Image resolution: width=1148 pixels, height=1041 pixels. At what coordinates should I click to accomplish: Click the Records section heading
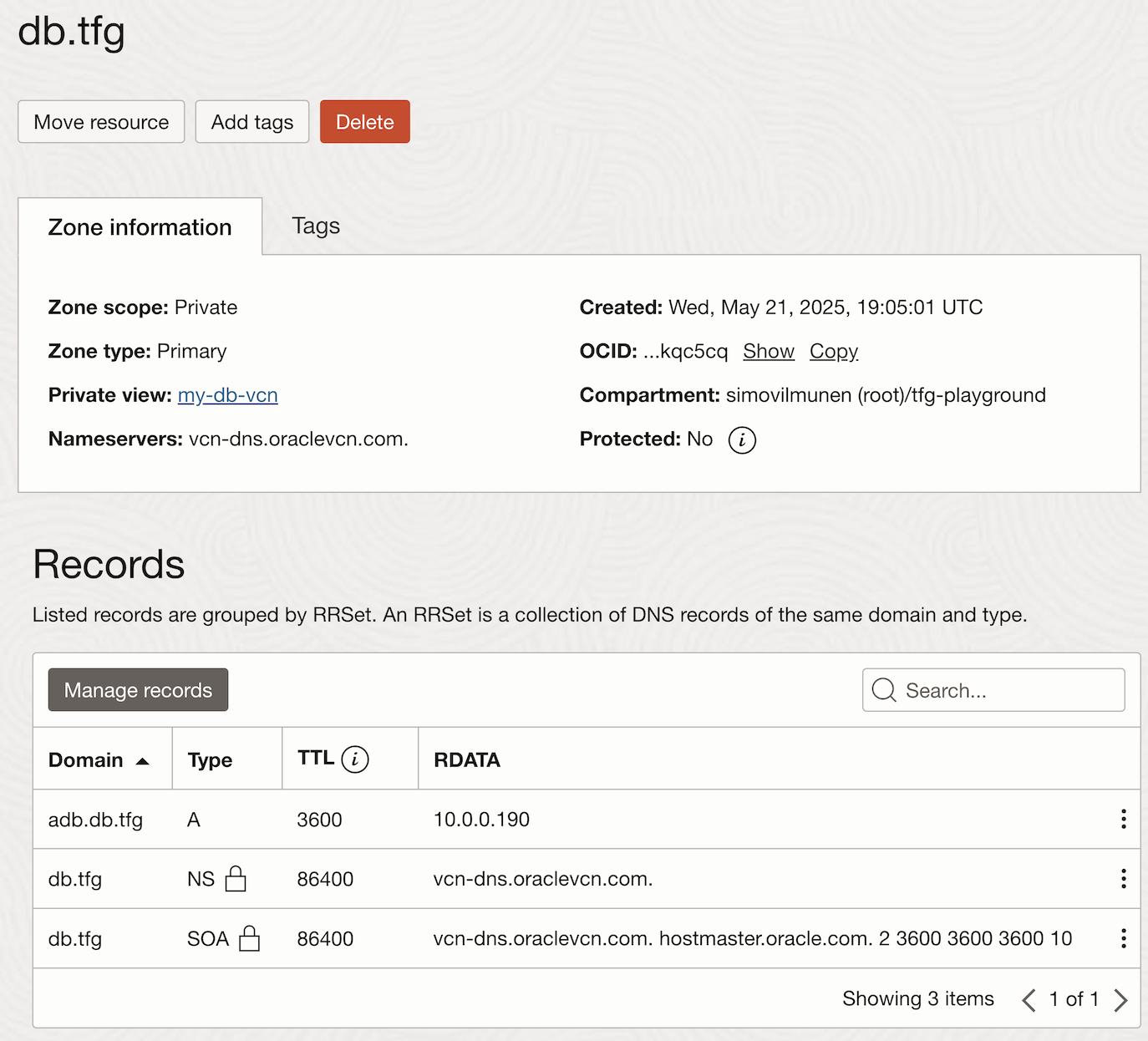pos(109,564)
